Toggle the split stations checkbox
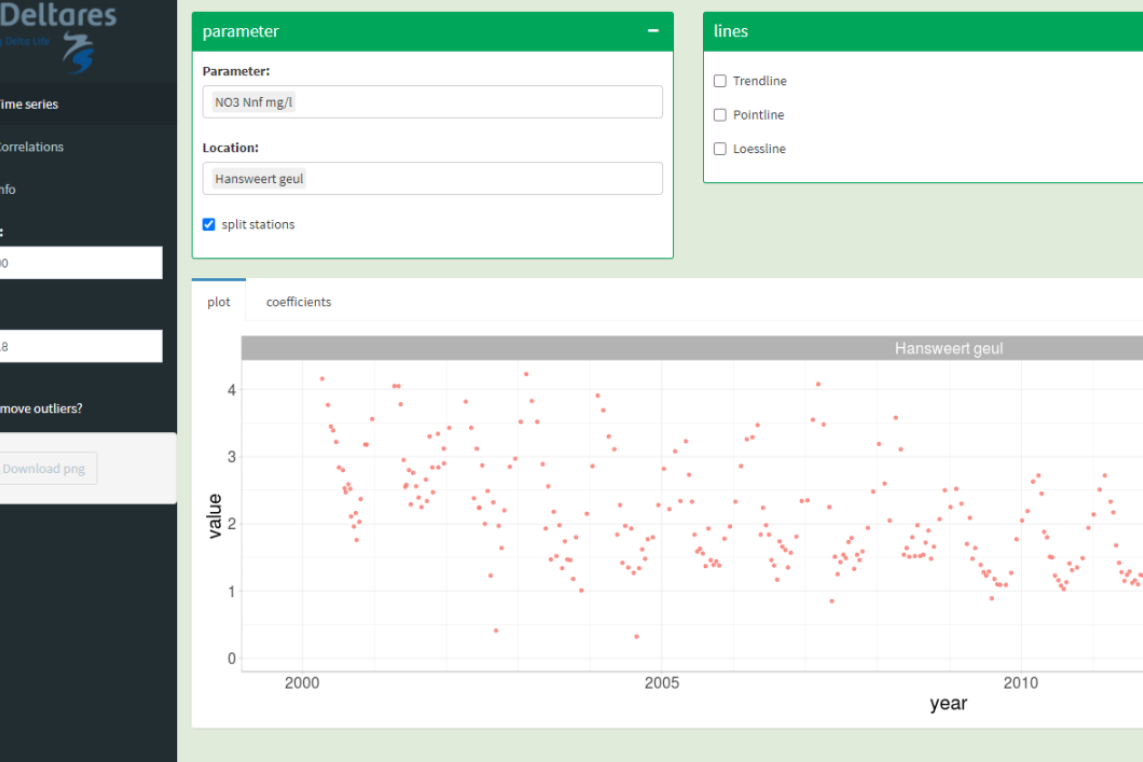The width and height of the screenshot is (1143, 762). [209, 225]
